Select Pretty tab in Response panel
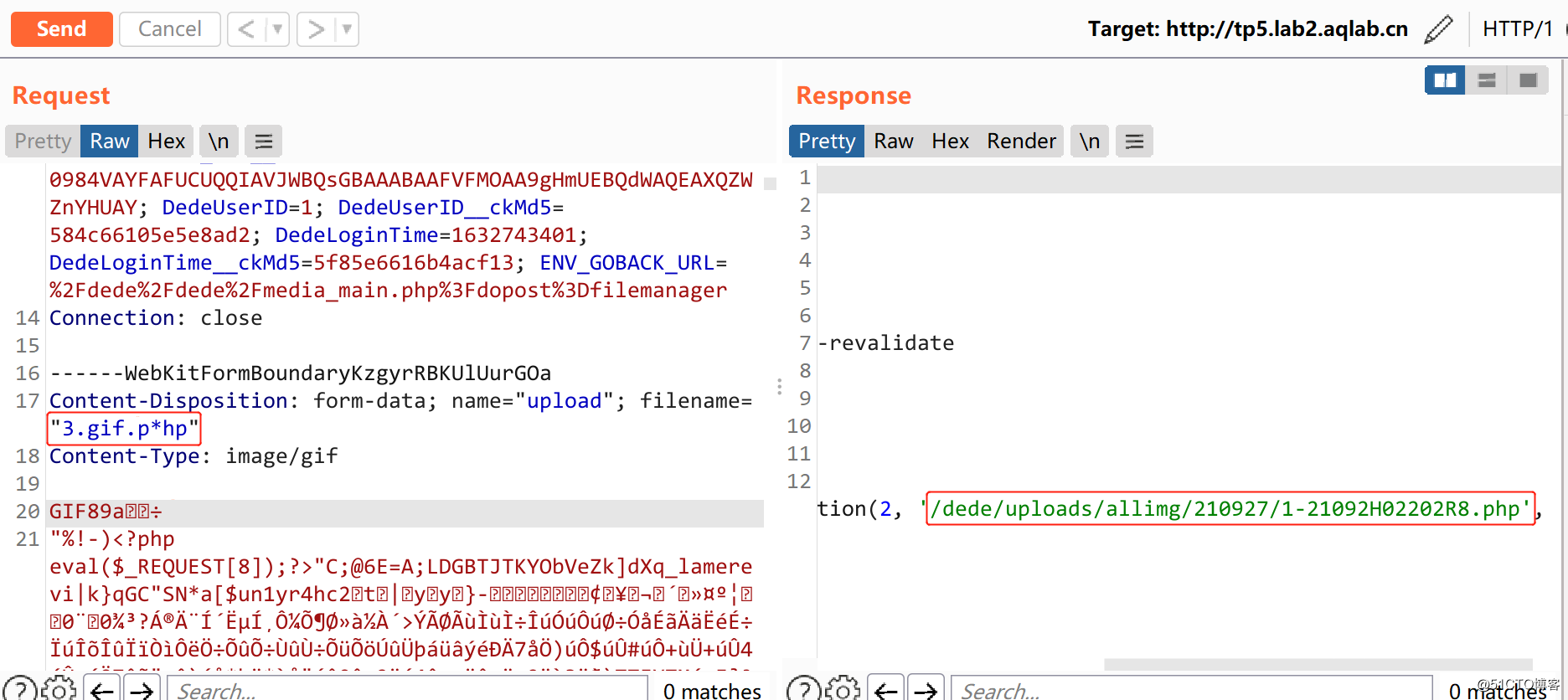 click(827, 141)
